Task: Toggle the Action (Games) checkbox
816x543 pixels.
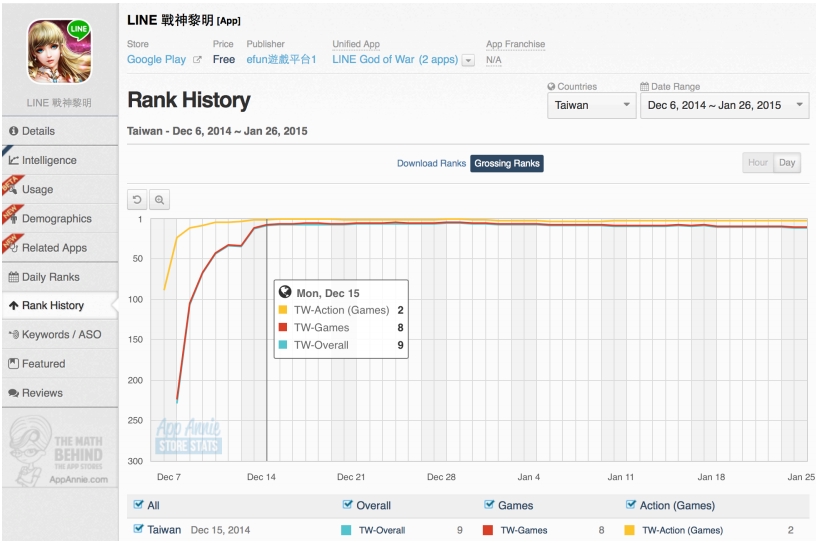Action: (631, 504)
